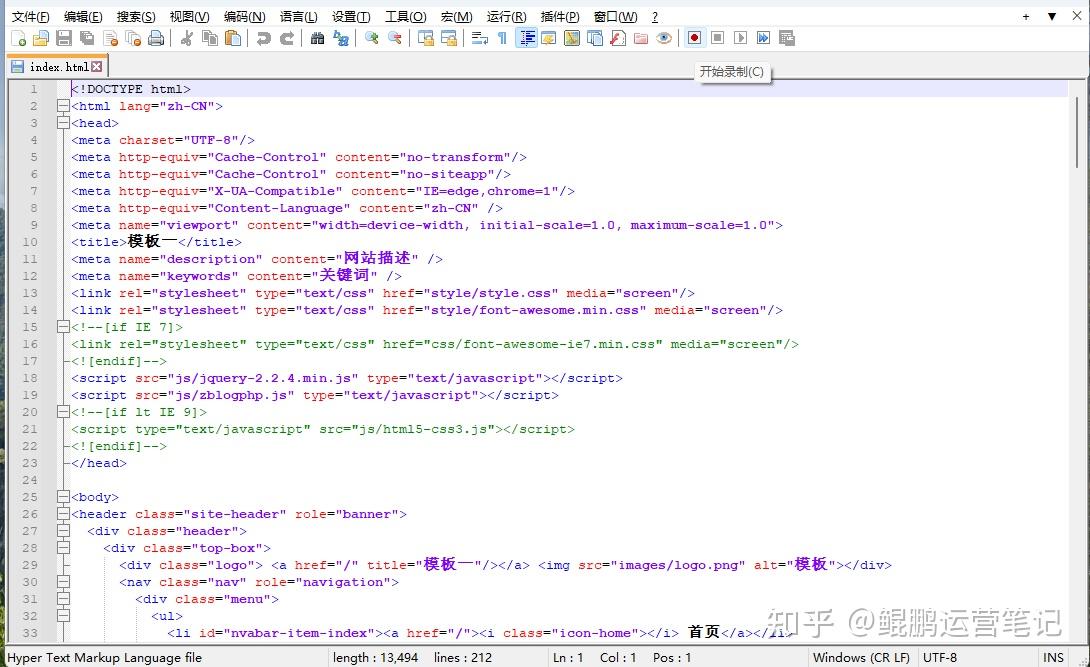Click the Zoom In magnifier icon
Viewport: 1090px width, 667px height.
(371, 37)
